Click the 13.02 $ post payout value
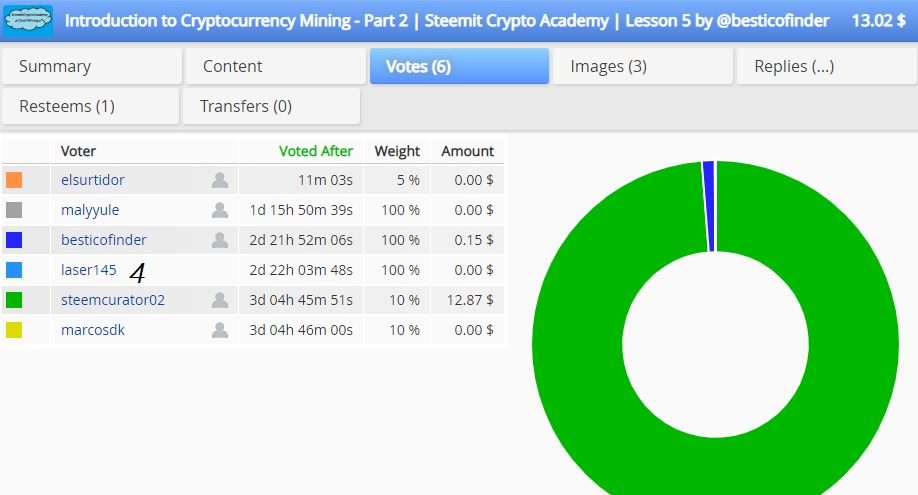The width and height of the screenshot is (918, 495). coord(879,21)
